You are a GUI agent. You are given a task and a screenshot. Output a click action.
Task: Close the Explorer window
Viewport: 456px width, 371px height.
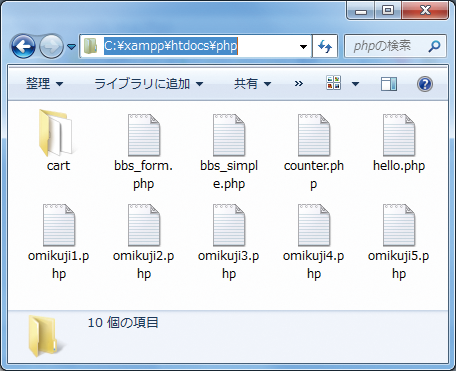click(425, 11)
